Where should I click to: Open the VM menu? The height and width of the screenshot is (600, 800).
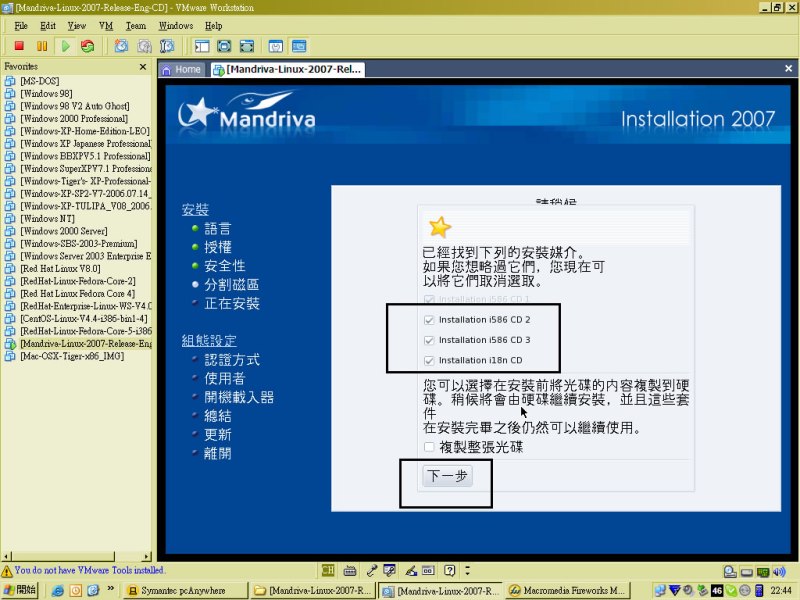(106, 26)
